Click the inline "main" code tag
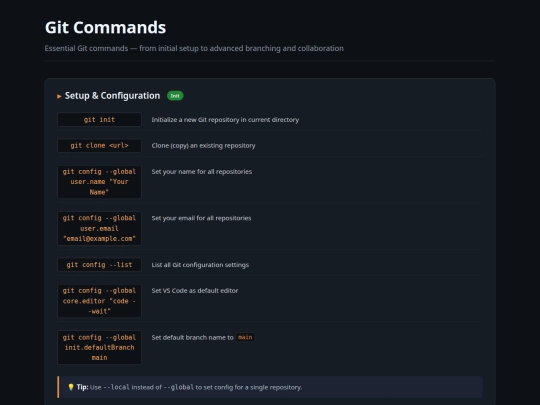This screenshot has height=405, width=540. tap(245, 337)
